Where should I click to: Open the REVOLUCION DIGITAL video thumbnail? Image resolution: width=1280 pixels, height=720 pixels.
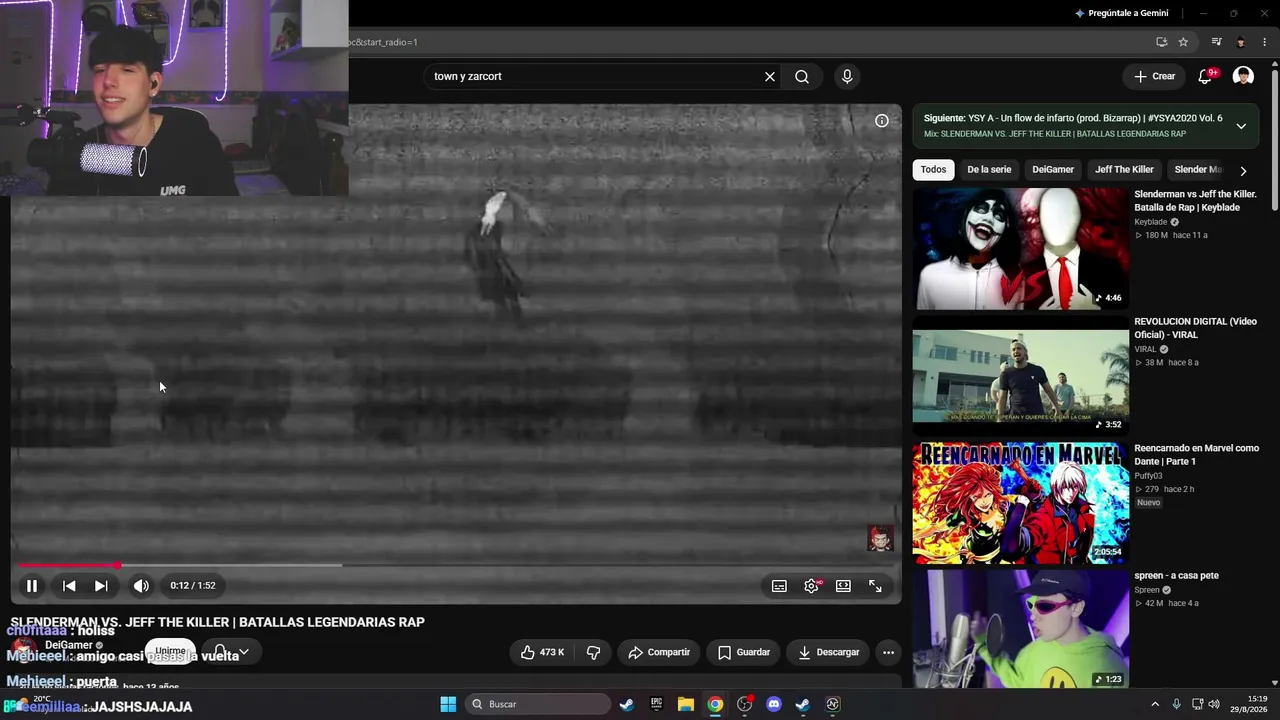[x=1020, y=376]
